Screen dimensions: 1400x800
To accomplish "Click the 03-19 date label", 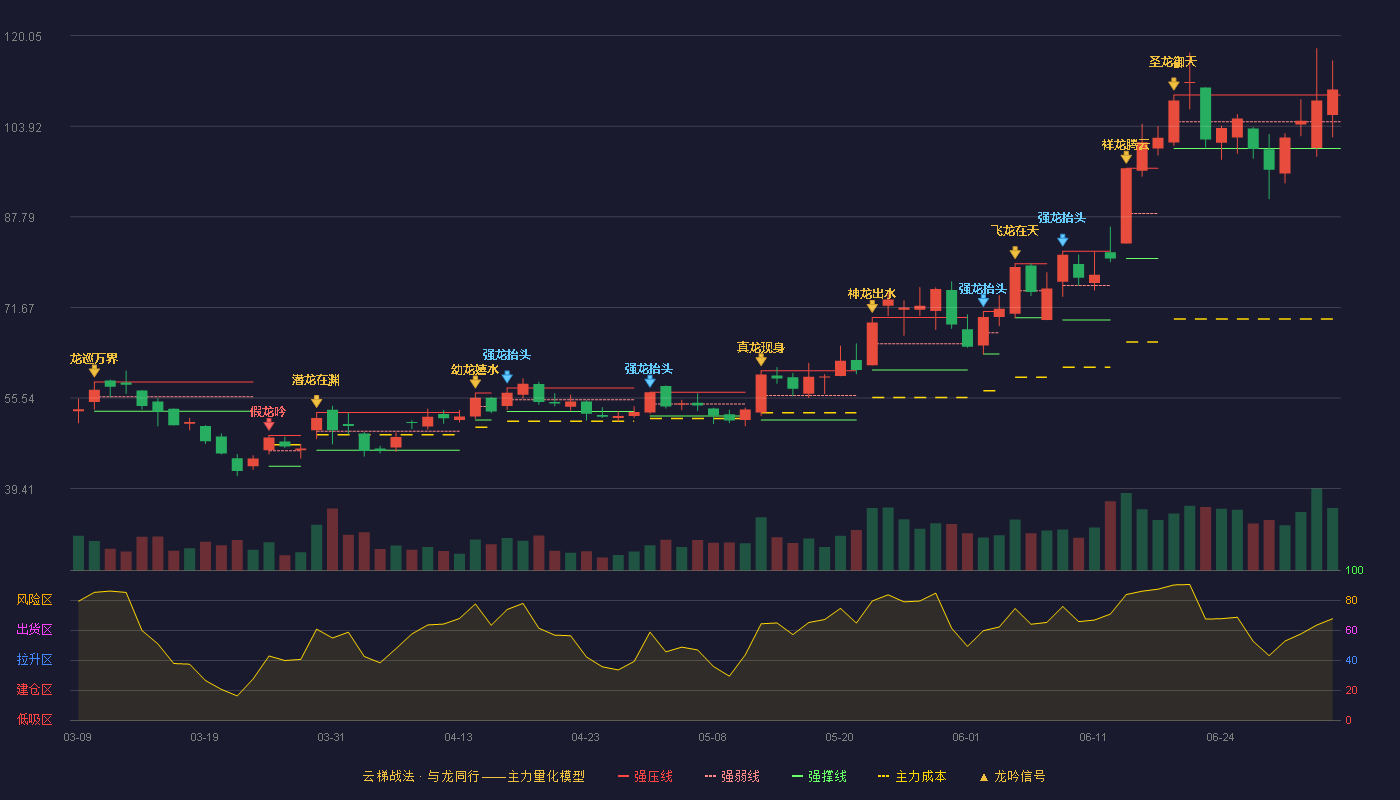I will 204,737.
